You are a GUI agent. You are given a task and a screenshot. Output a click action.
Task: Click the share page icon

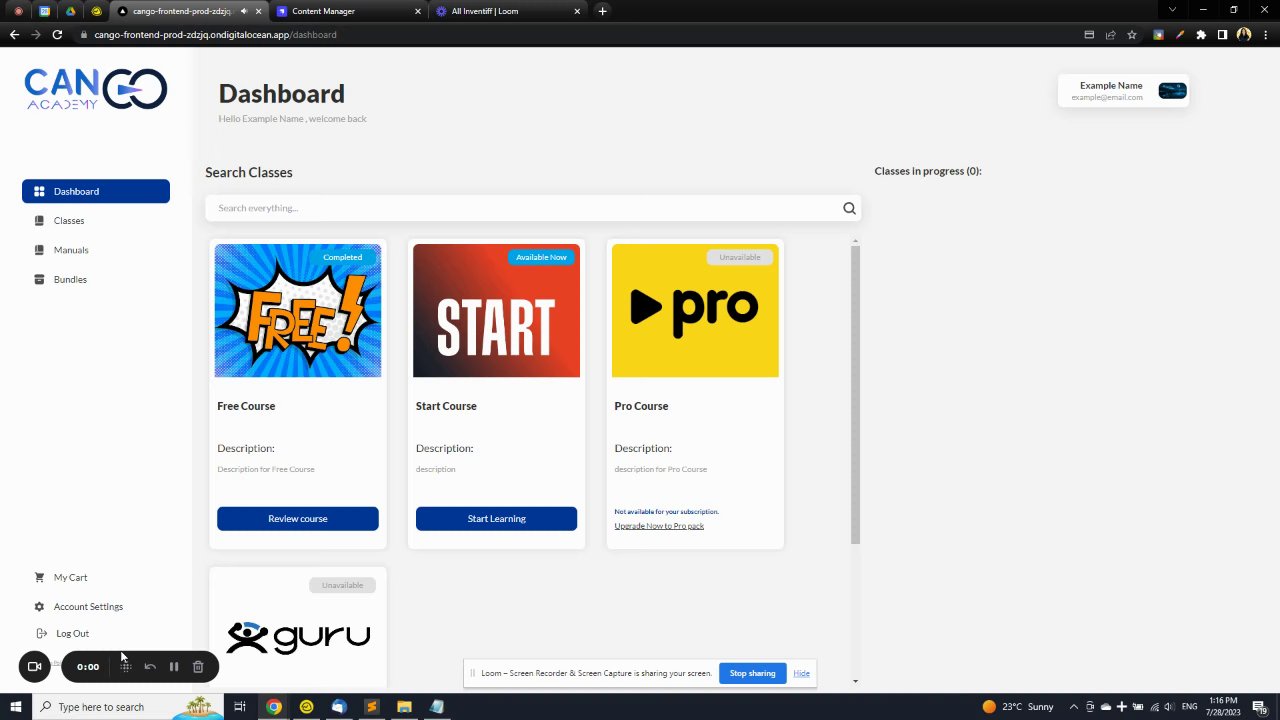point(1110,34)
